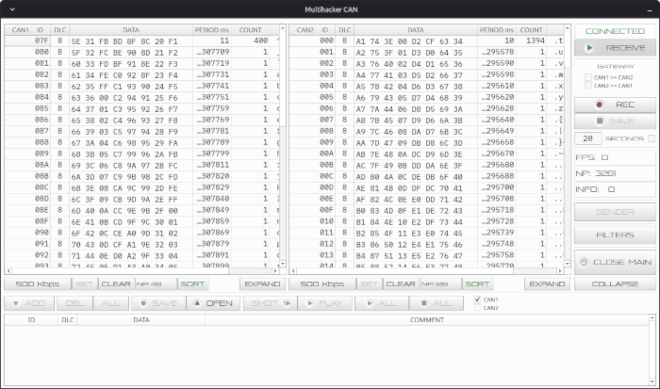Select CAN1 row with ID 092
The image size is (660, 389).
coord(142,256)
